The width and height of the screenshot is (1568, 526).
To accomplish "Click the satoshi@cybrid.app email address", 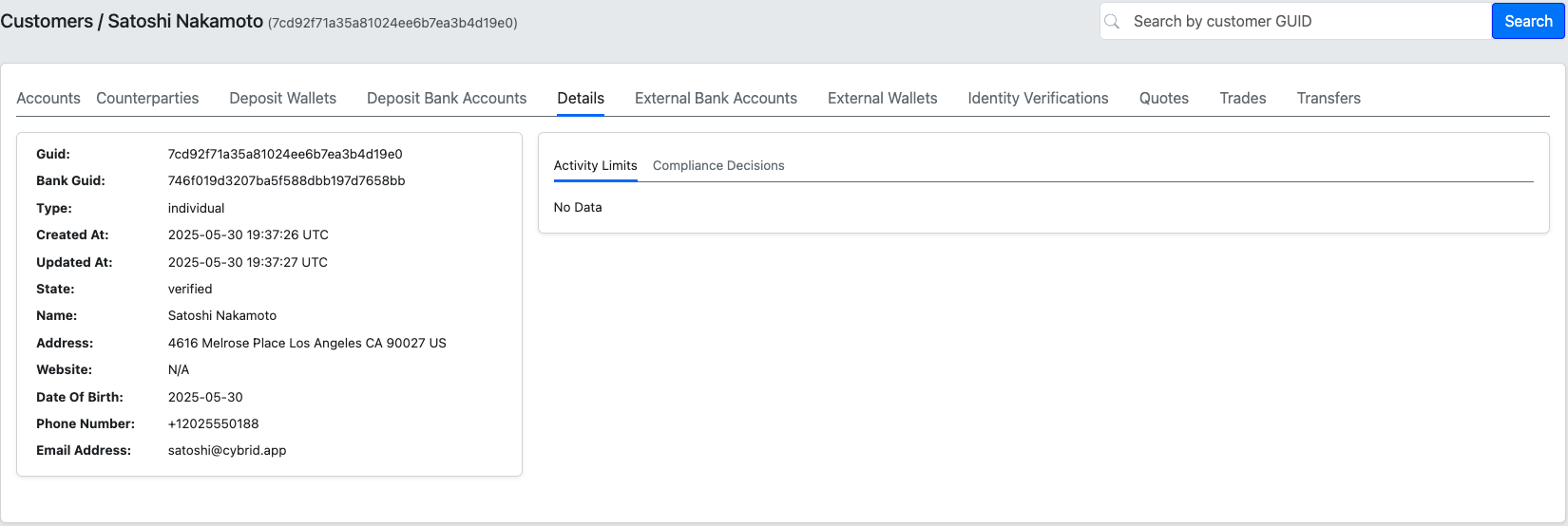I will 227,450.
